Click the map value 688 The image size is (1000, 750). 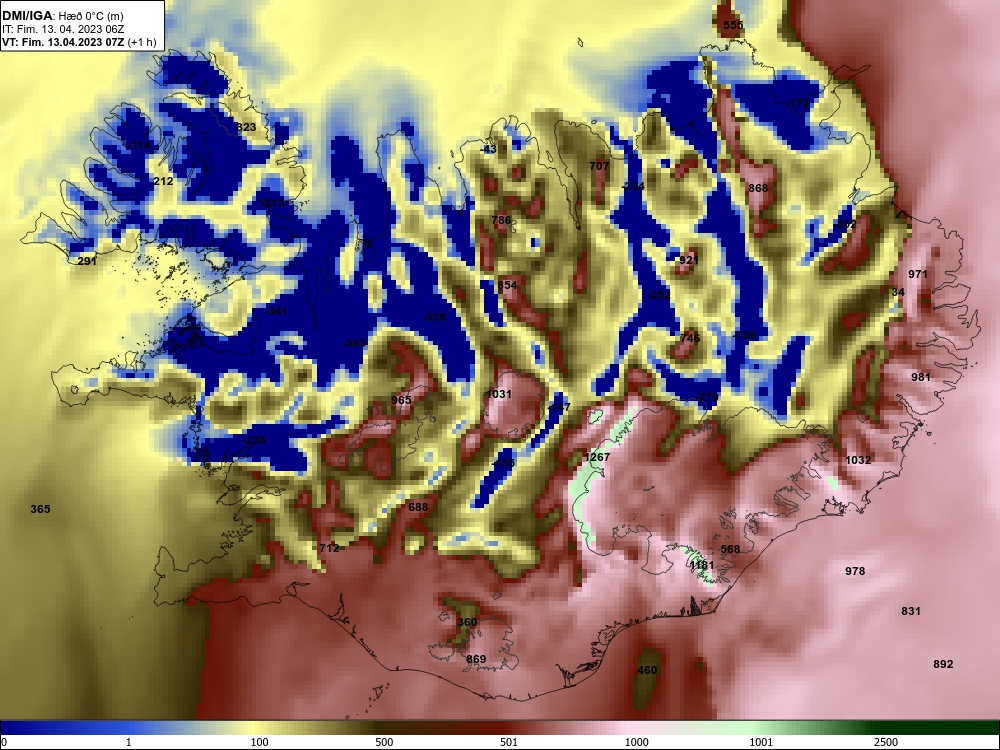pos(418,507)
